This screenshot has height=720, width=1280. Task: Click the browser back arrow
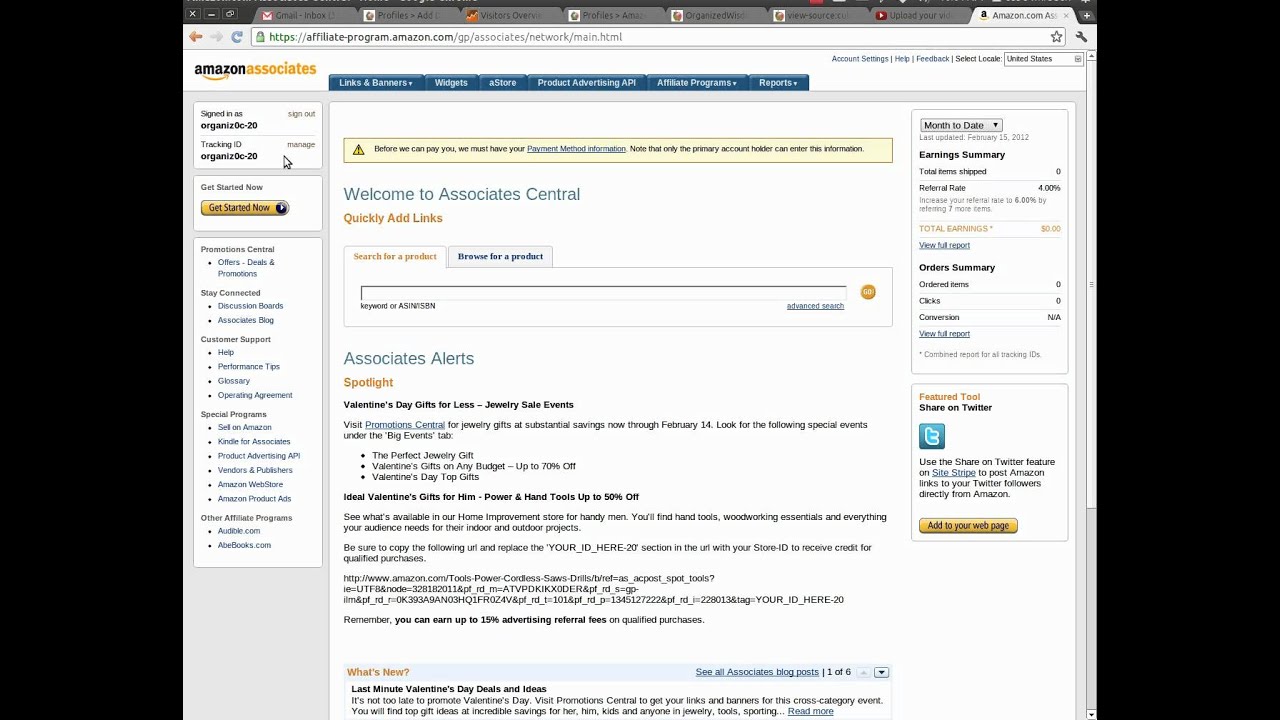(196, 37)
